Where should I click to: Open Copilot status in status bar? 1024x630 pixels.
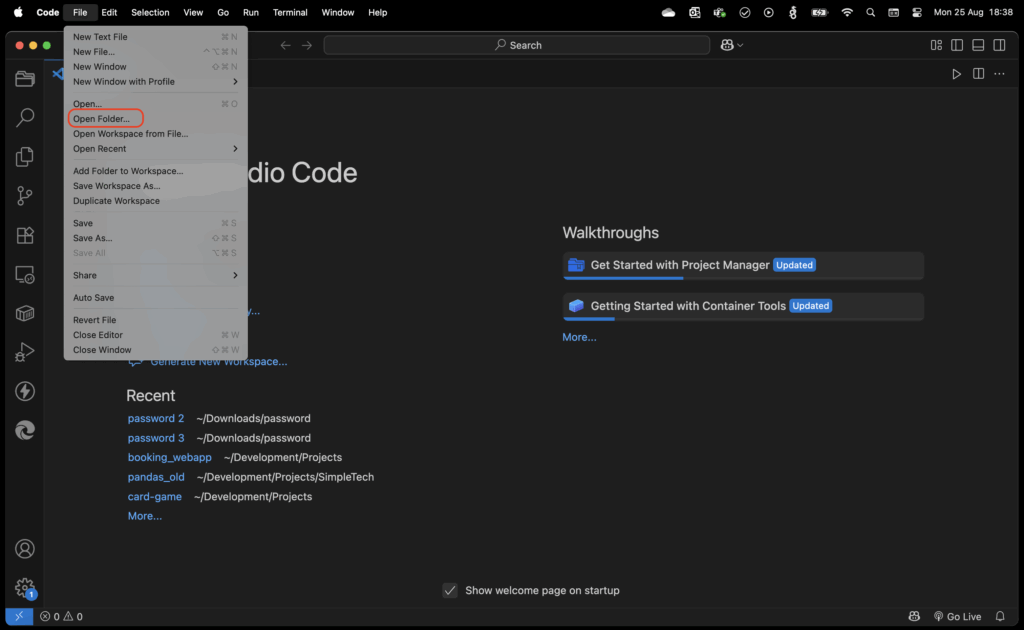click(914, 616)
